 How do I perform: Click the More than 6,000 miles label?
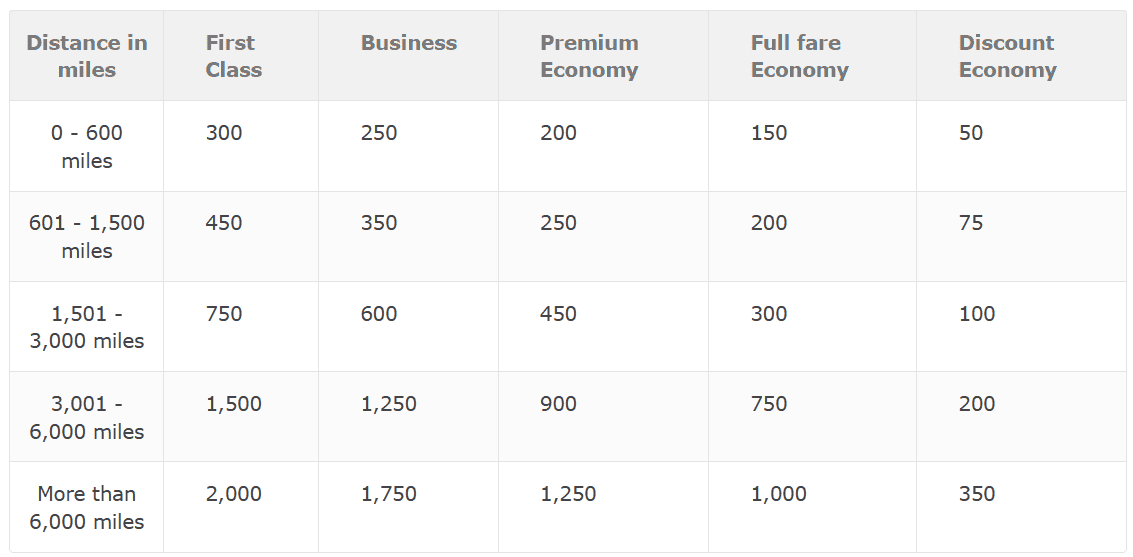[x=87, y=507]
